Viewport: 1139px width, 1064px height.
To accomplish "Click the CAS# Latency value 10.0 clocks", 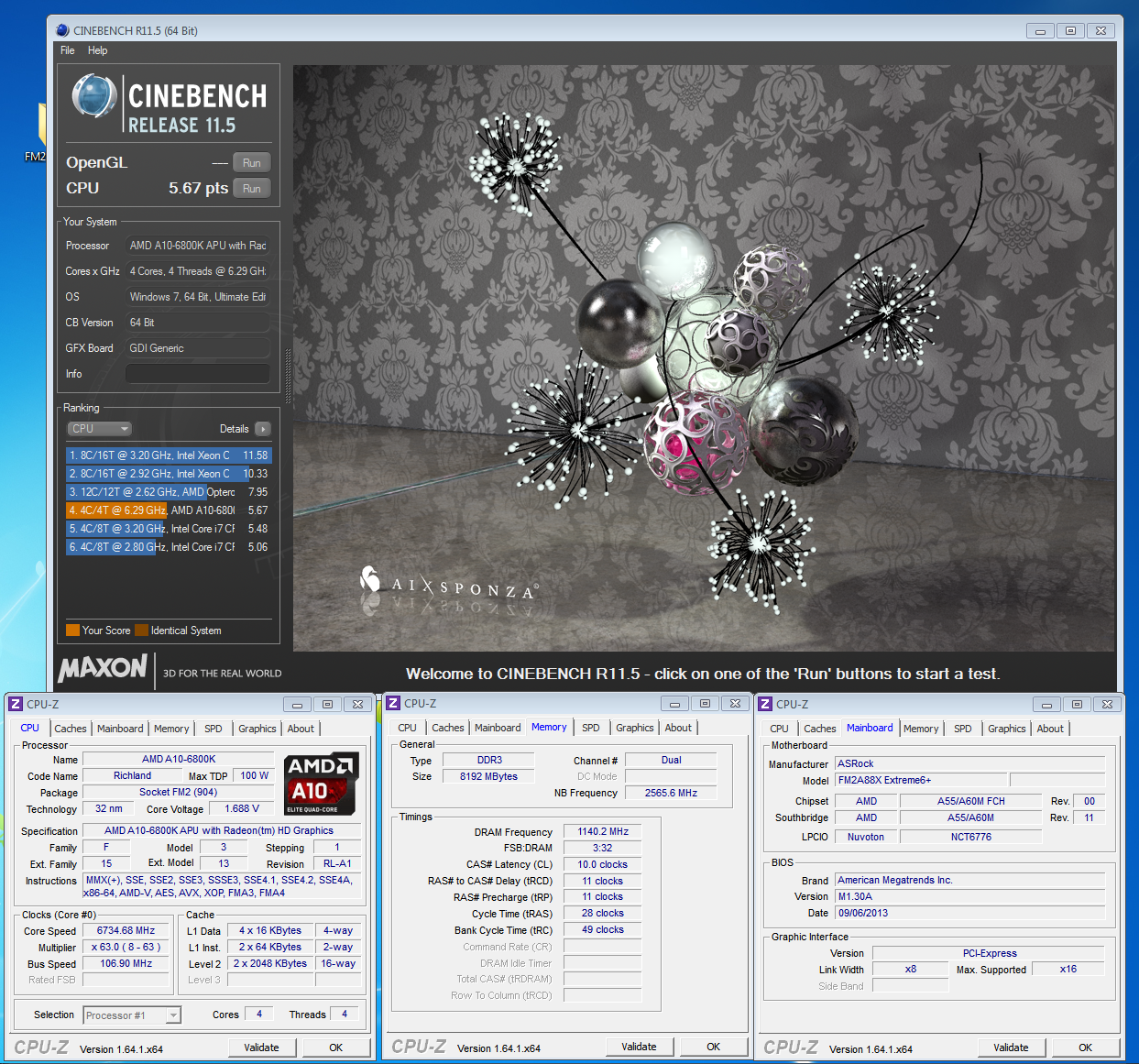I will coord(603,864).
